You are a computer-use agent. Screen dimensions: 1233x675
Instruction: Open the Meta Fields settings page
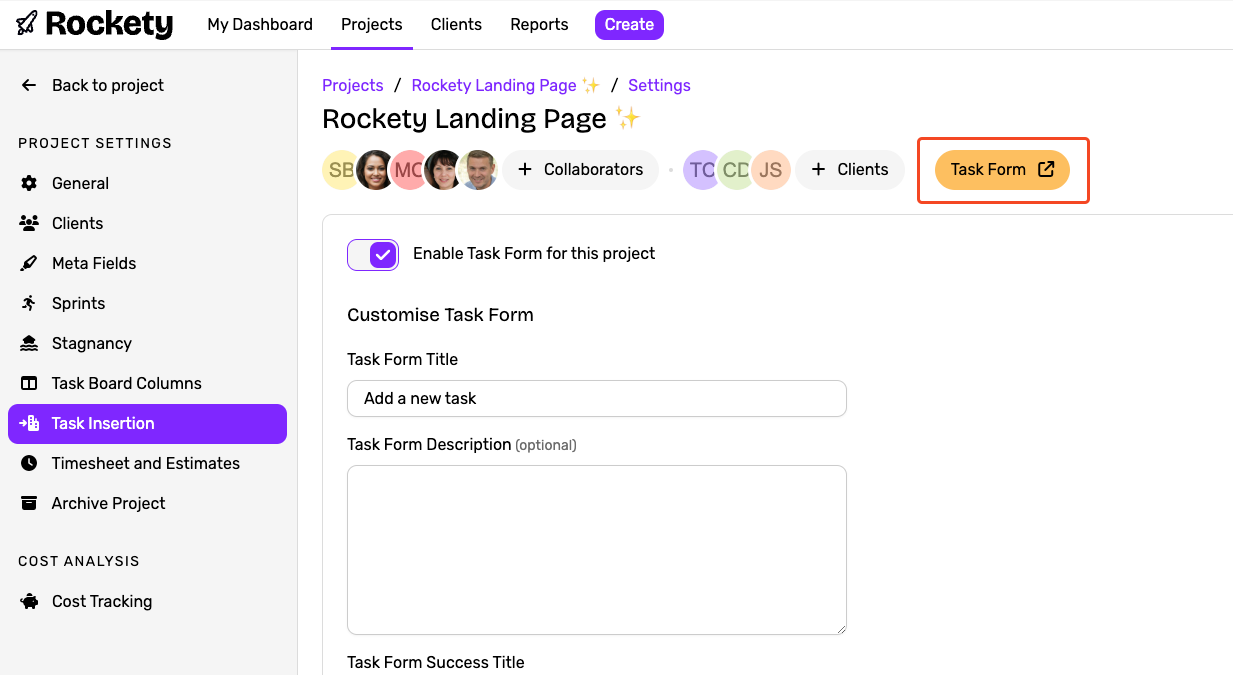tap(147, 263)
